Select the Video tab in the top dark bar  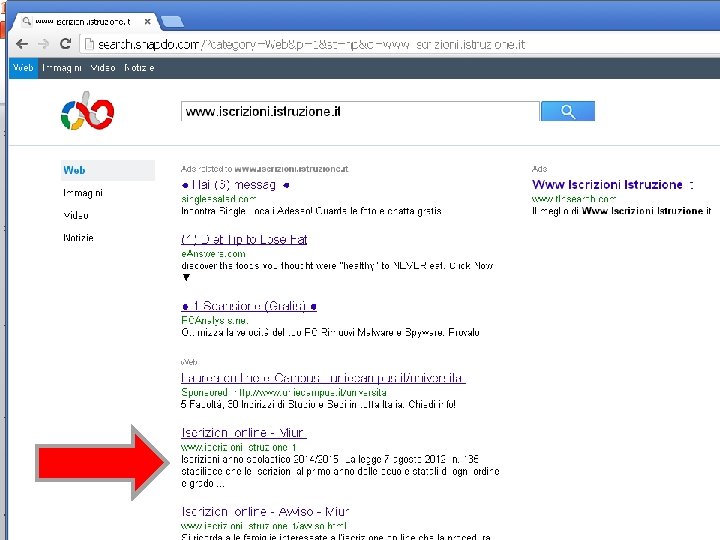coord(103,68)
